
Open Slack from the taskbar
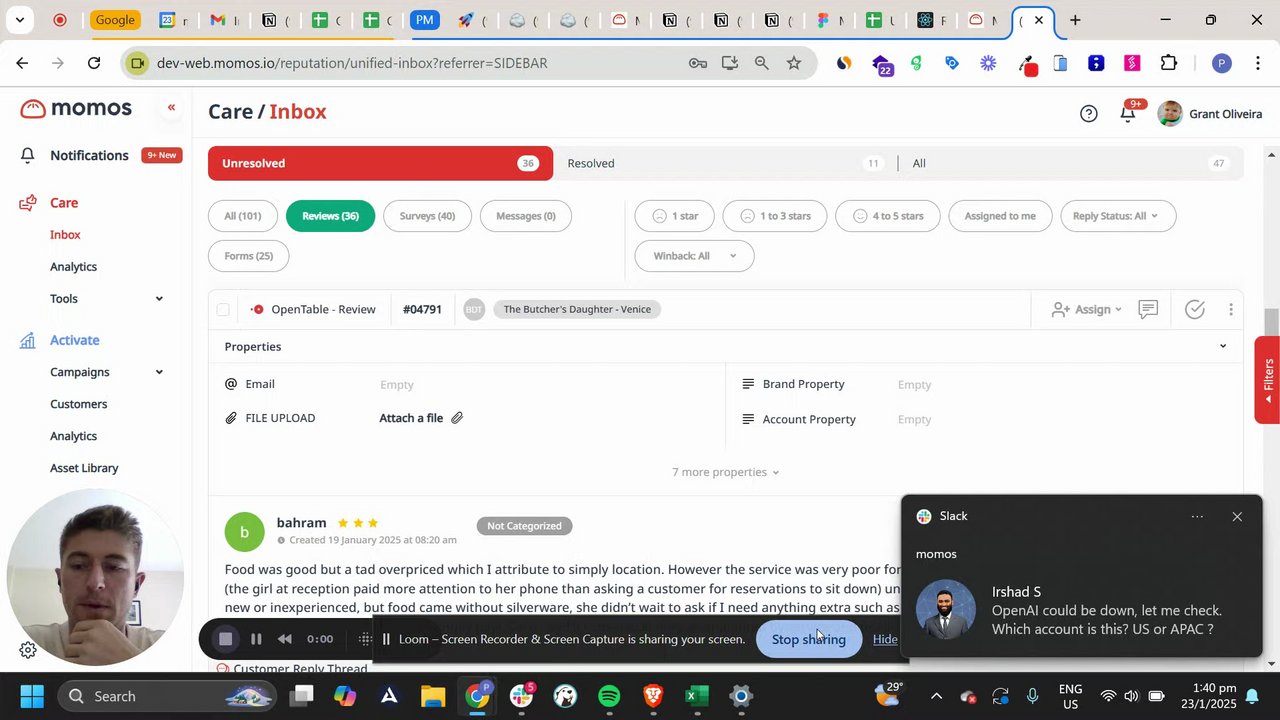(521, 696)
